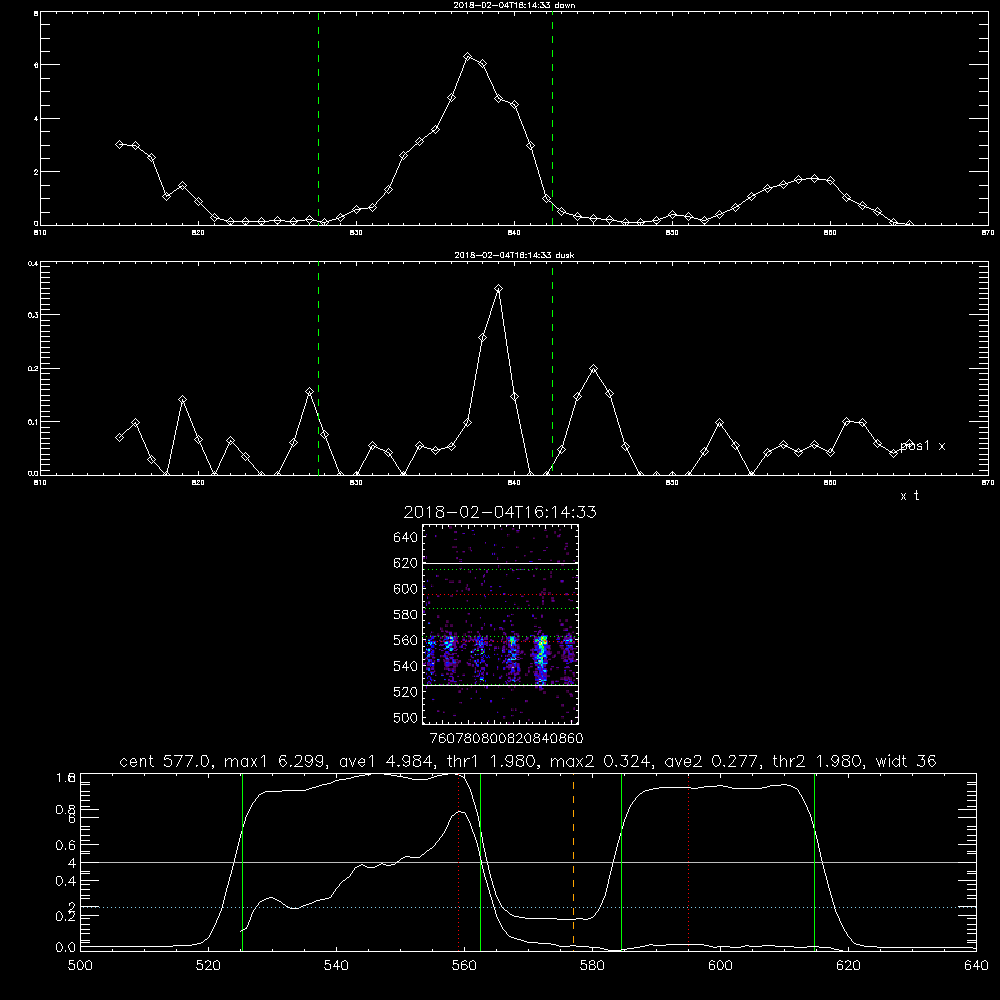Select the highest diamond marker in dusk plot
Screen dimensions: 1000x1000
[498, 289]
